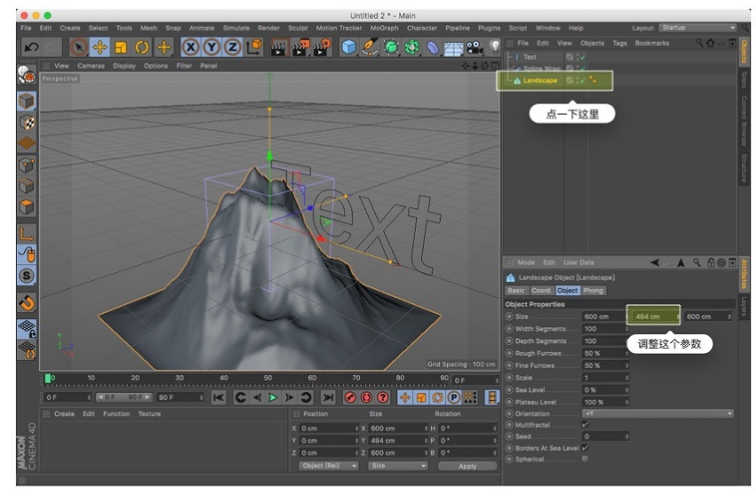756x496 pixels.
Task: Click the blue Cube primitive icon
Action: point(348,47)
